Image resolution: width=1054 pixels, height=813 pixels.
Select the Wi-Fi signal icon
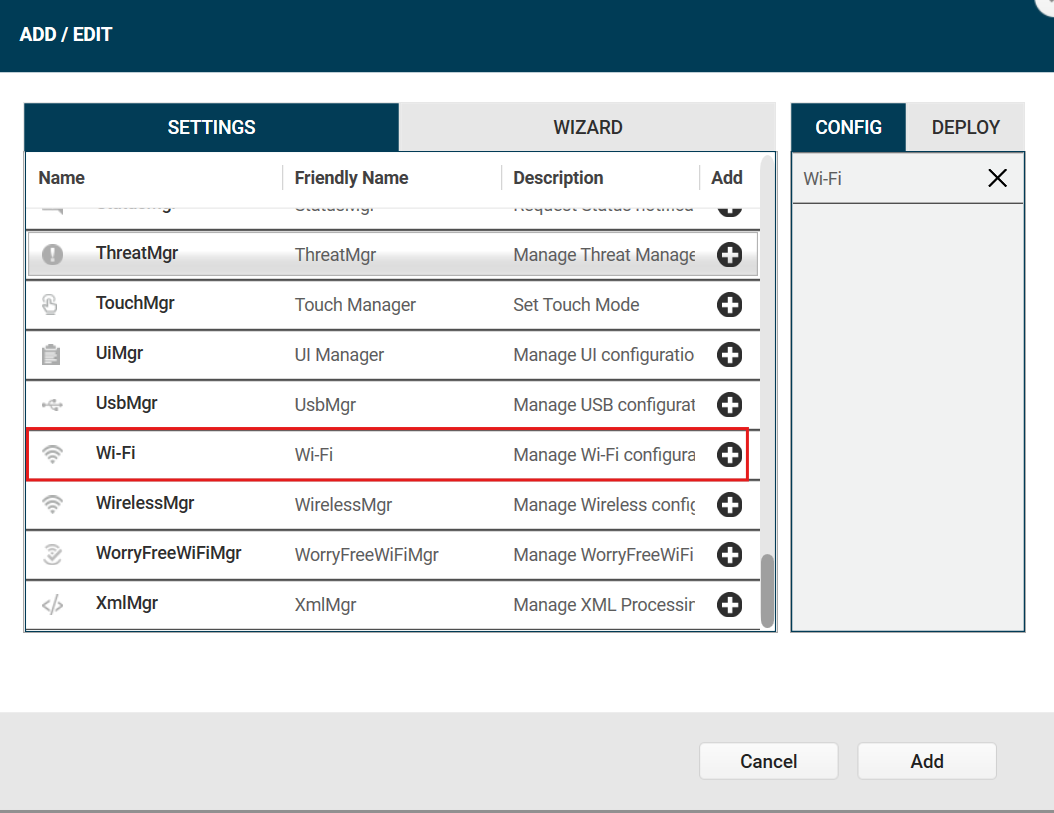50,454
